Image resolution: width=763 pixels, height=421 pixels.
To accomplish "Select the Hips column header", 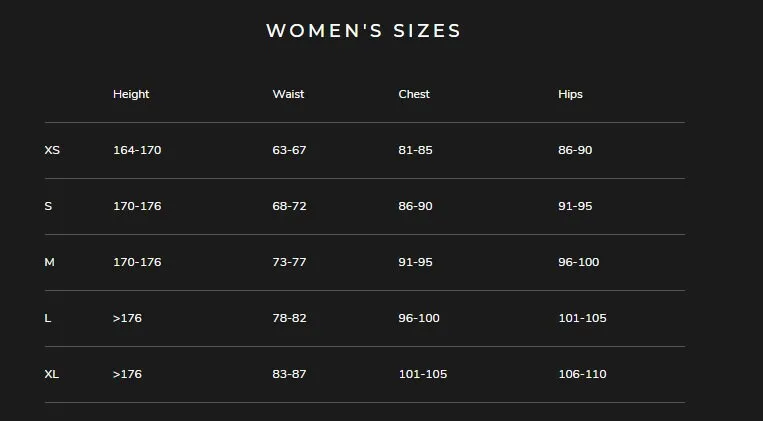I will (x=570, y=94).
